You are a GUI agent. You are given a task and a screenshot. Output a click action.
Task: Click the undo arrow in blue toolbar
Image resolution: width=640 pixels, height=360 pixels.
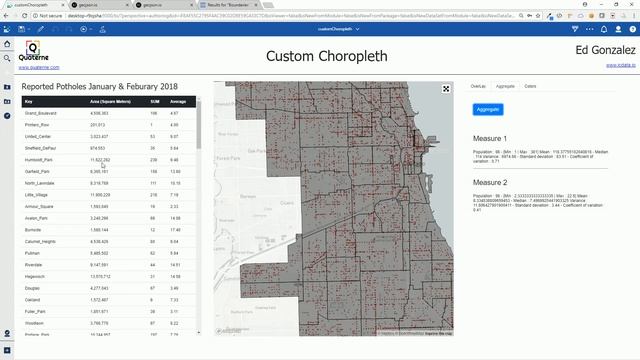[55, 29]
